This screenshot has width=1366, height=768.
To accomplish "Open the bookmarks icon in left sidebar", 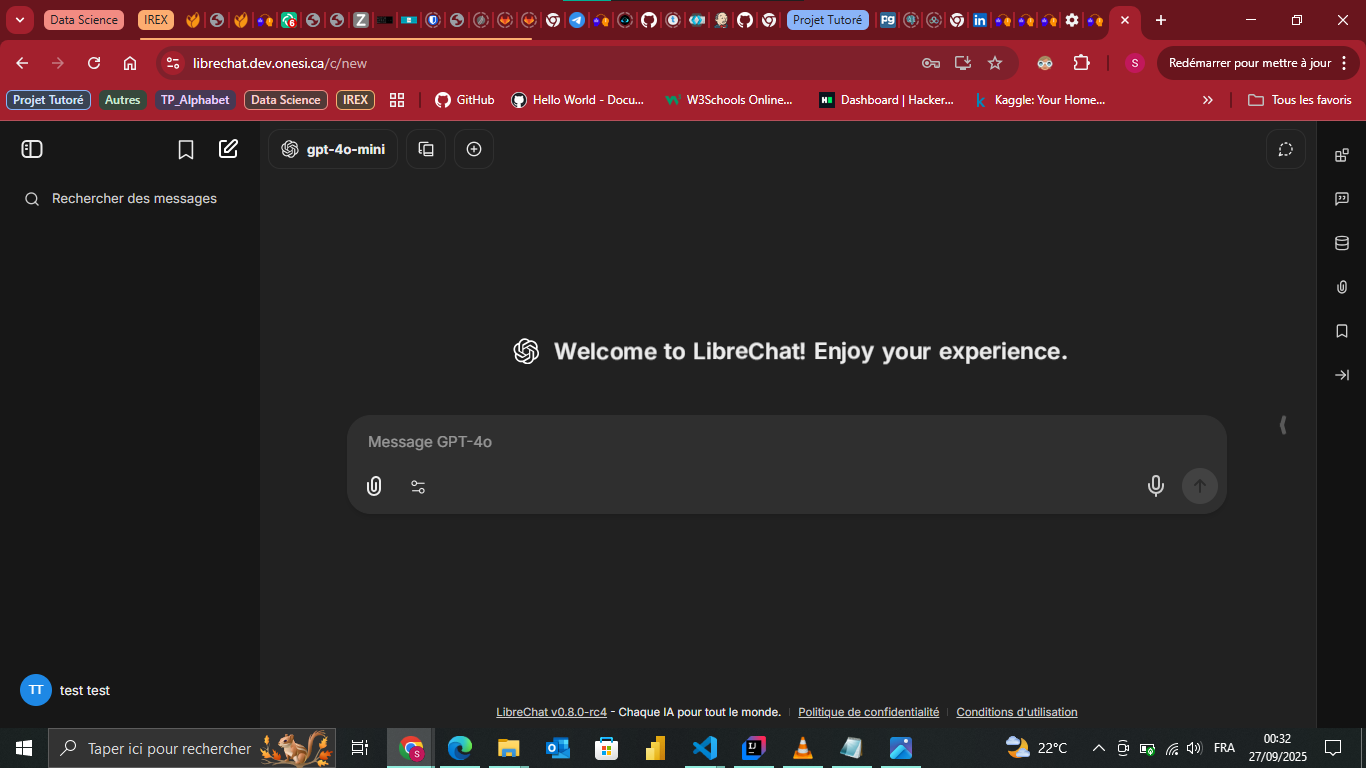I will (186, 149).
